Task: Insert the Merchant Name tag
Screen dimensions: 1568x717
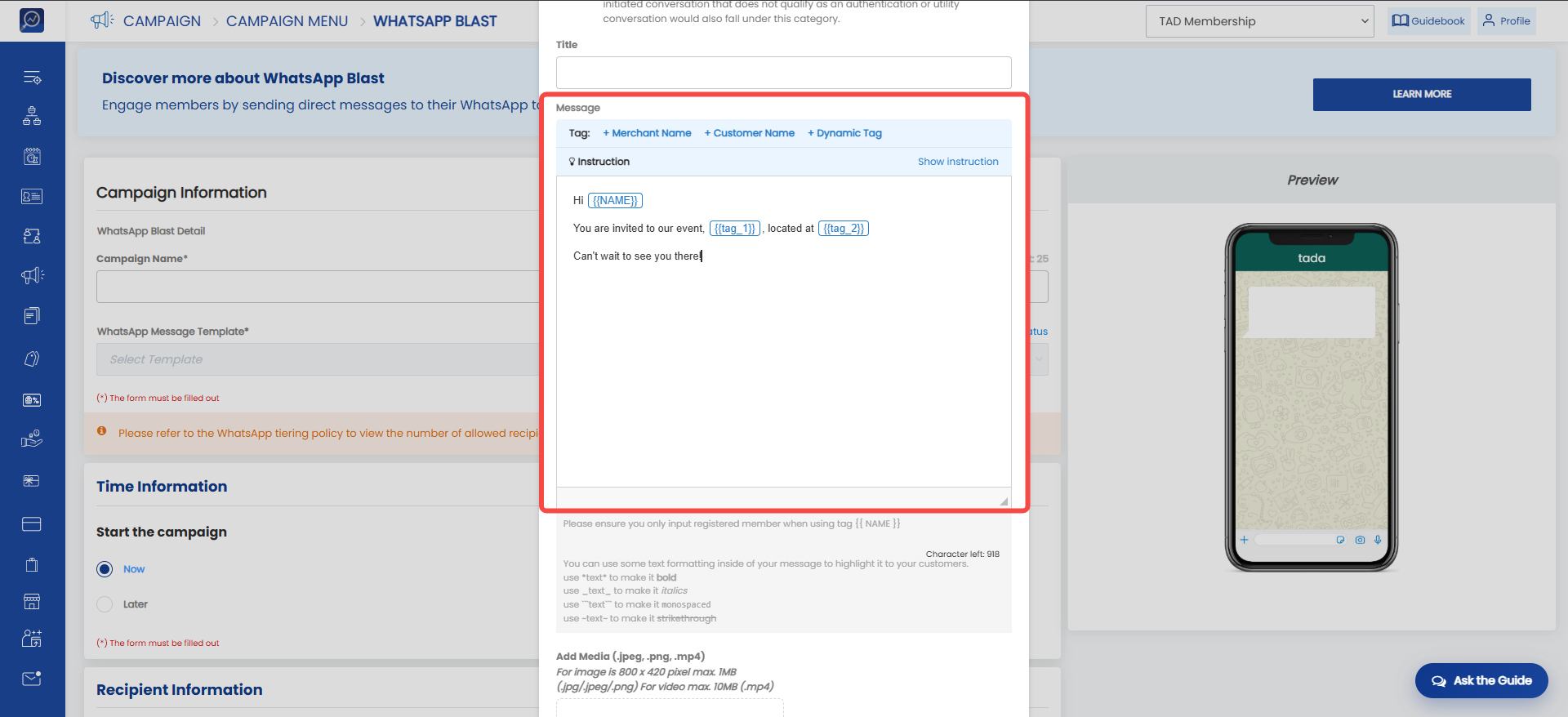Action: point(647,133)
